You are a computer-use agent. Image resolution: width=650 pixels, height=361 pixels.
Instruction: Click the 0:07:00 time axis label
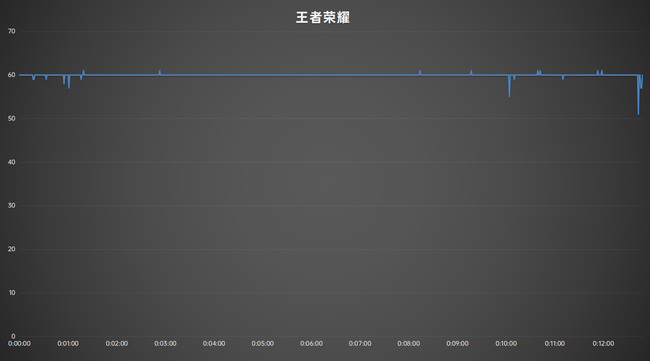(360, 344)
